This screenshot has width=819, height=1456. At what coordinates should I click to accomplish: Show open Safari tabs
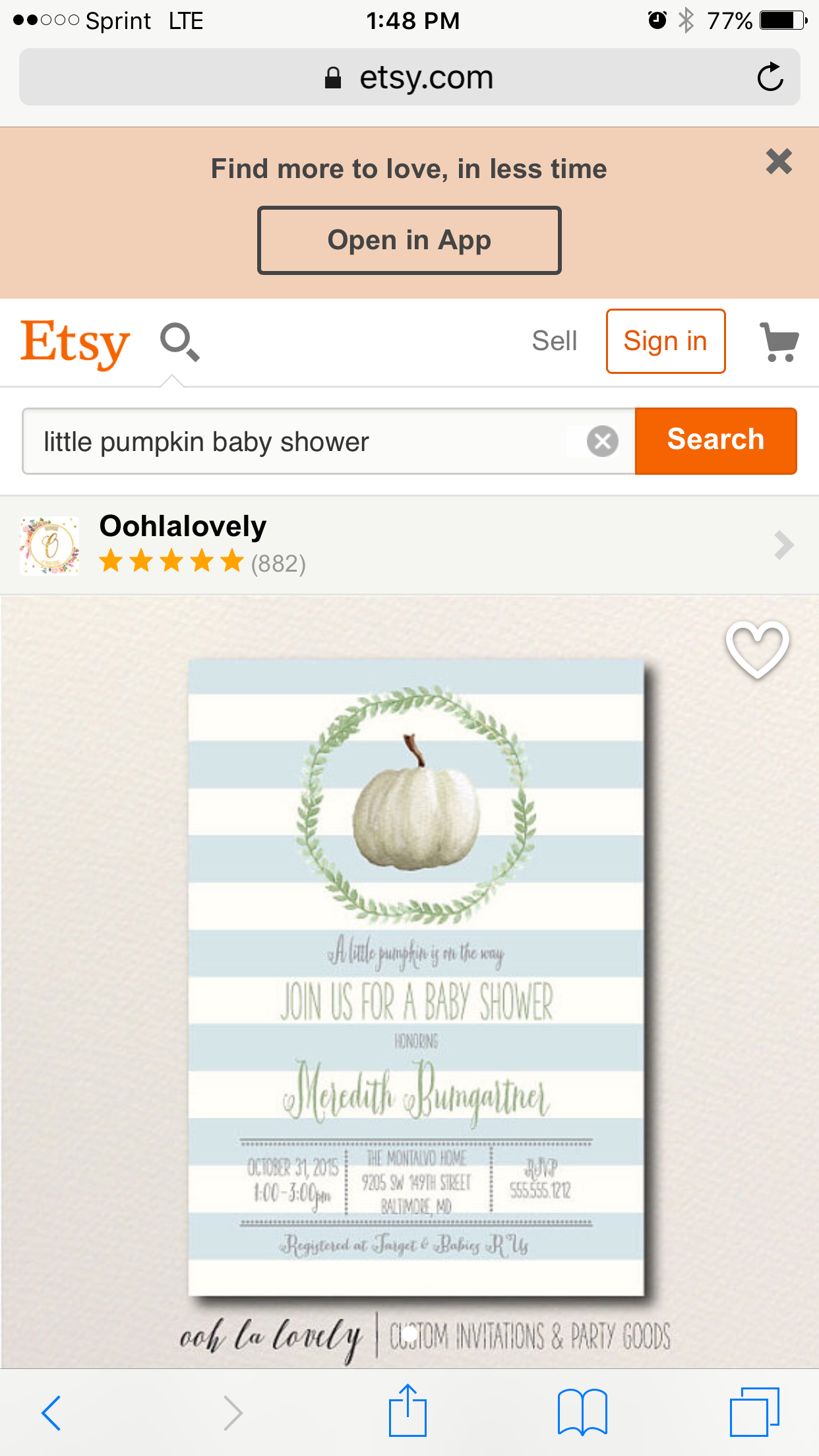click(754, 1412)
